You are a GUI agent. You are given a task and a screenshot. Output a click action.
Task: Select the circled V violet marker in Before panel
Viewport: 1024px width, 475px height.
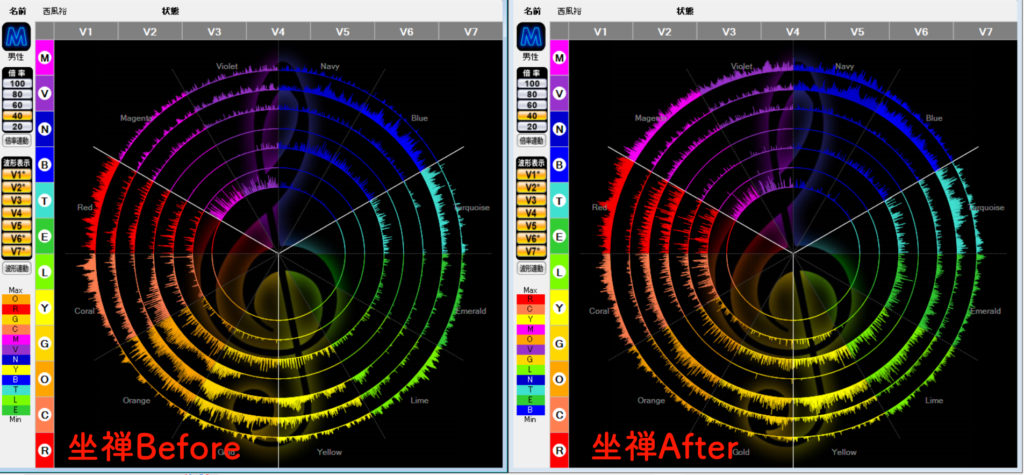45,94
